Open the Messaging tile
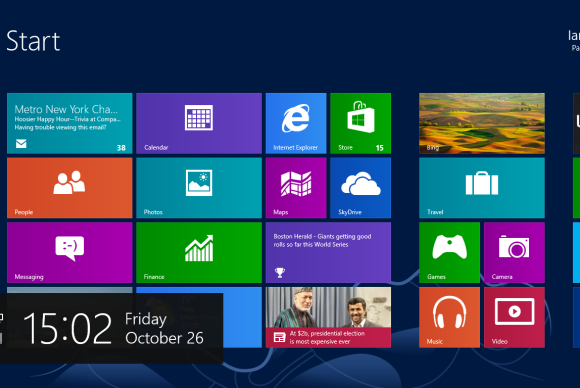 70,253
